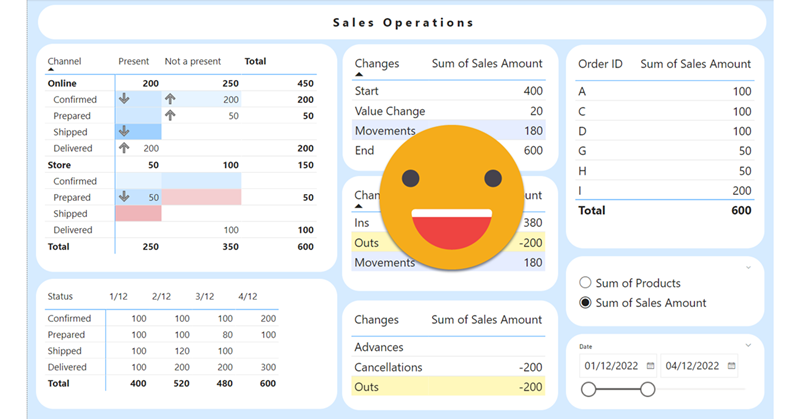Open calendar picker for end date 04/12/2022
Image resolution: width=801 pixels, height=419 pixels.
(732, 366)
